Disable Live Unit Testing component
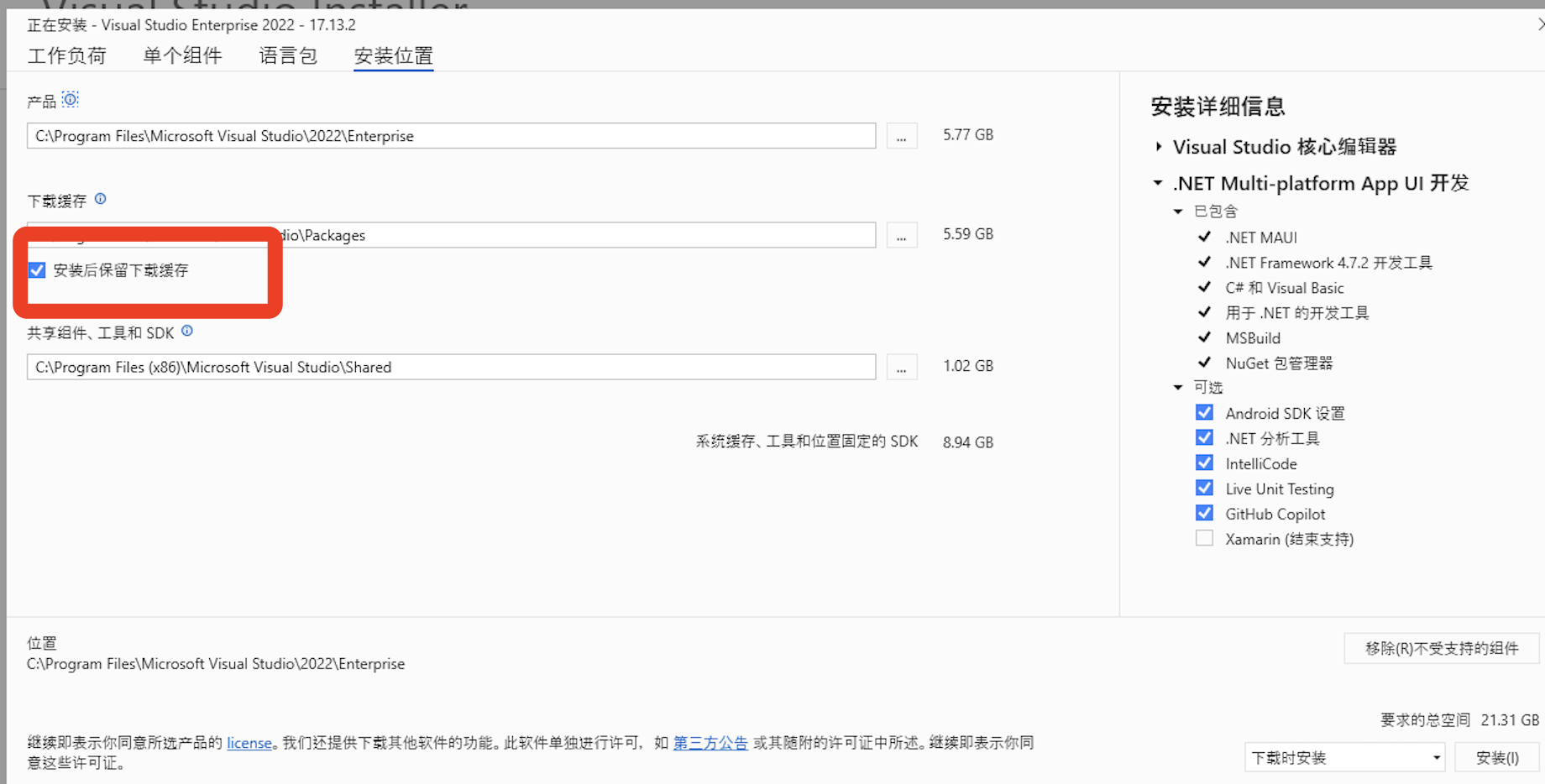This screenshot has height=784, width=1545. pos(1204,488)
